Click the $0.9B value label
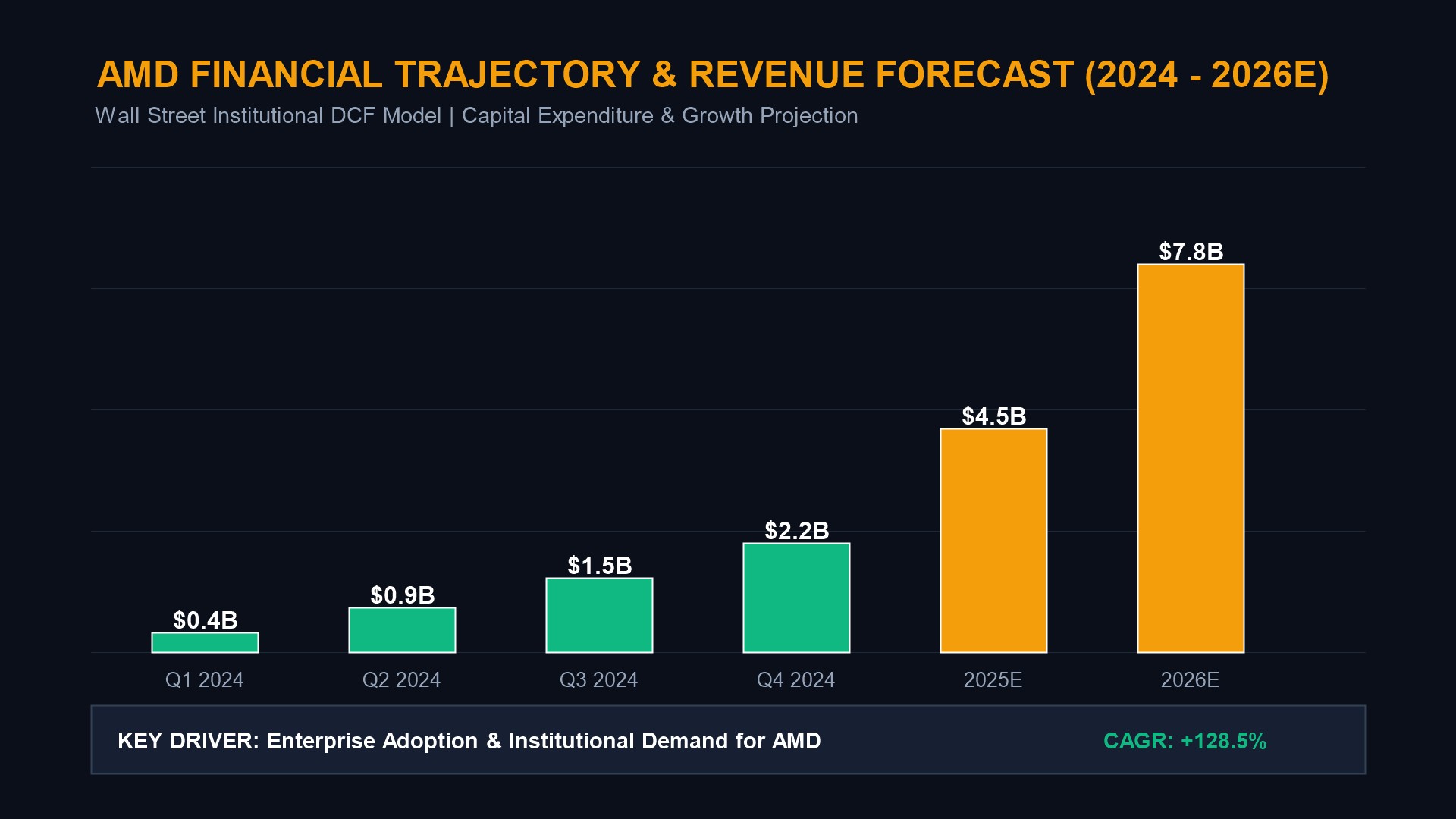This screenshot has width=1456, height=819. click(403, 595)
